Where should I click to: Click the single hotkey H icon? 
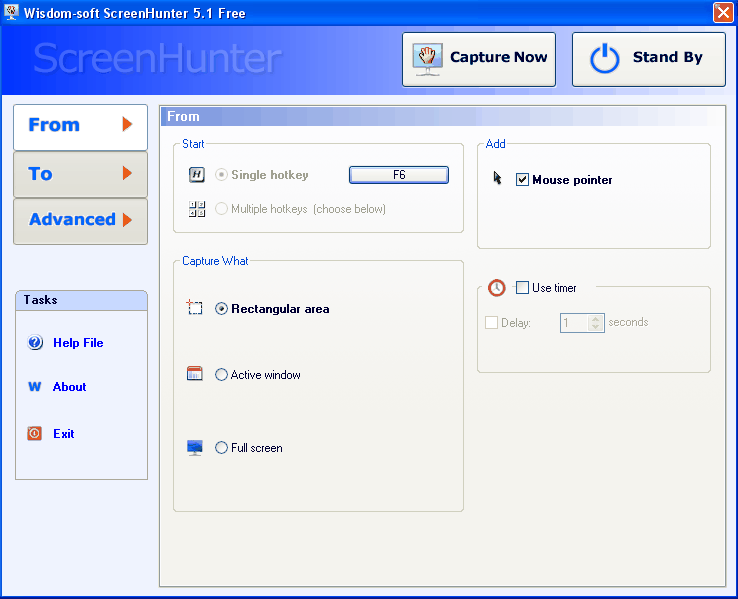coord(196,175)
